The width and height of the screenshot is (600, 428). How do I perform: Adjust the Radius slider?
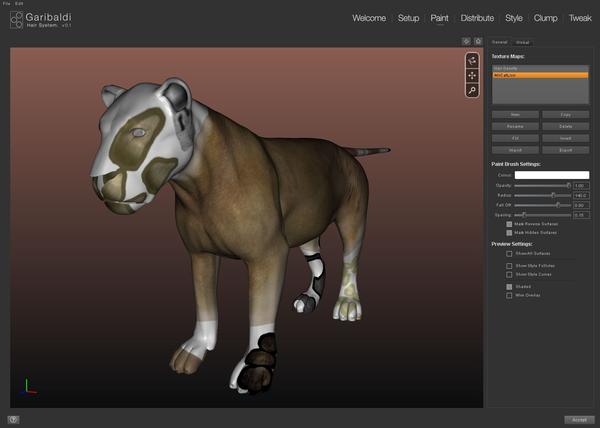pos(542,195)
